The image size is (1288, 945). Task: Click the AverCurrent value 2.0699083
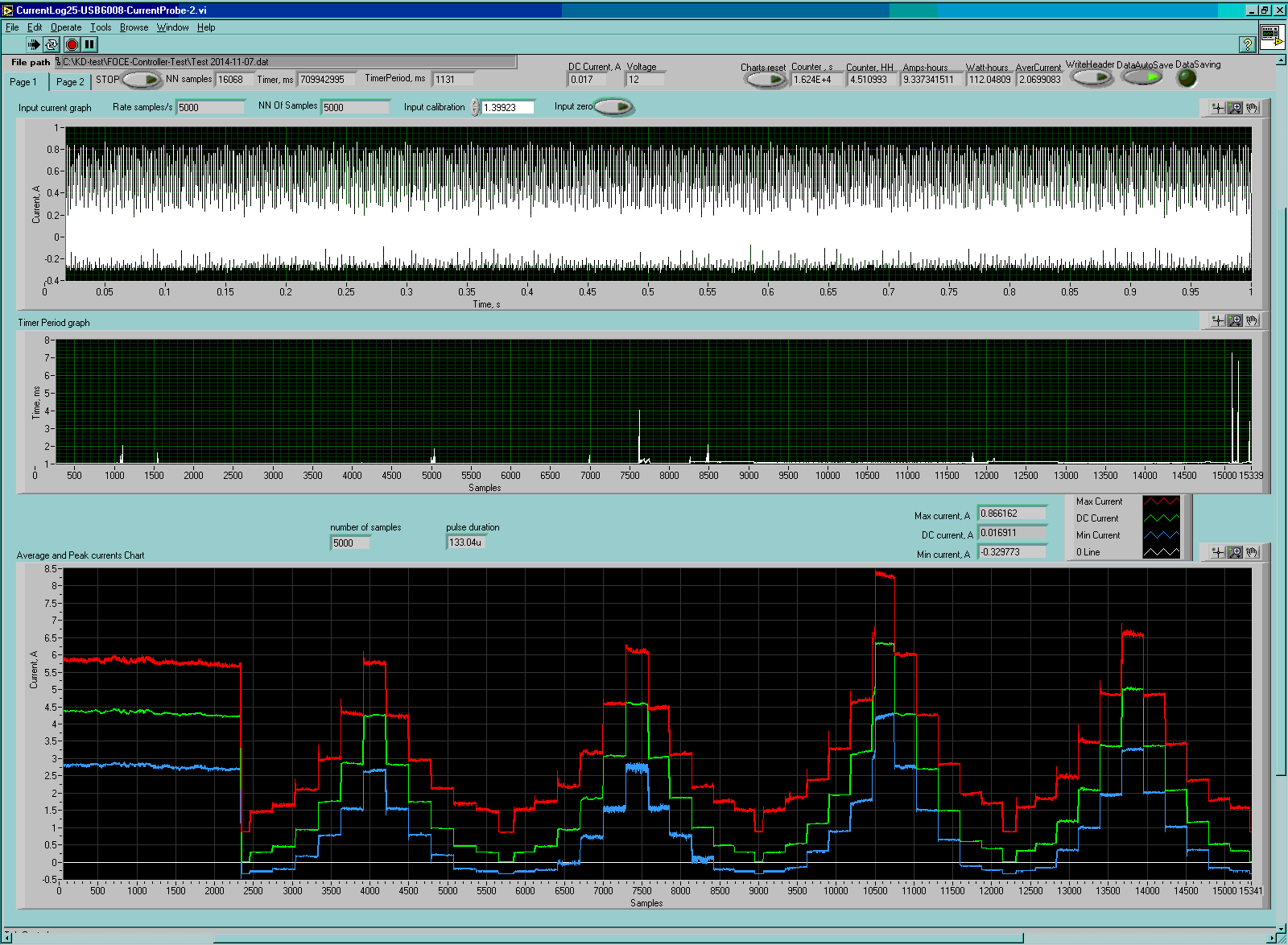(x=1040, y=79)
